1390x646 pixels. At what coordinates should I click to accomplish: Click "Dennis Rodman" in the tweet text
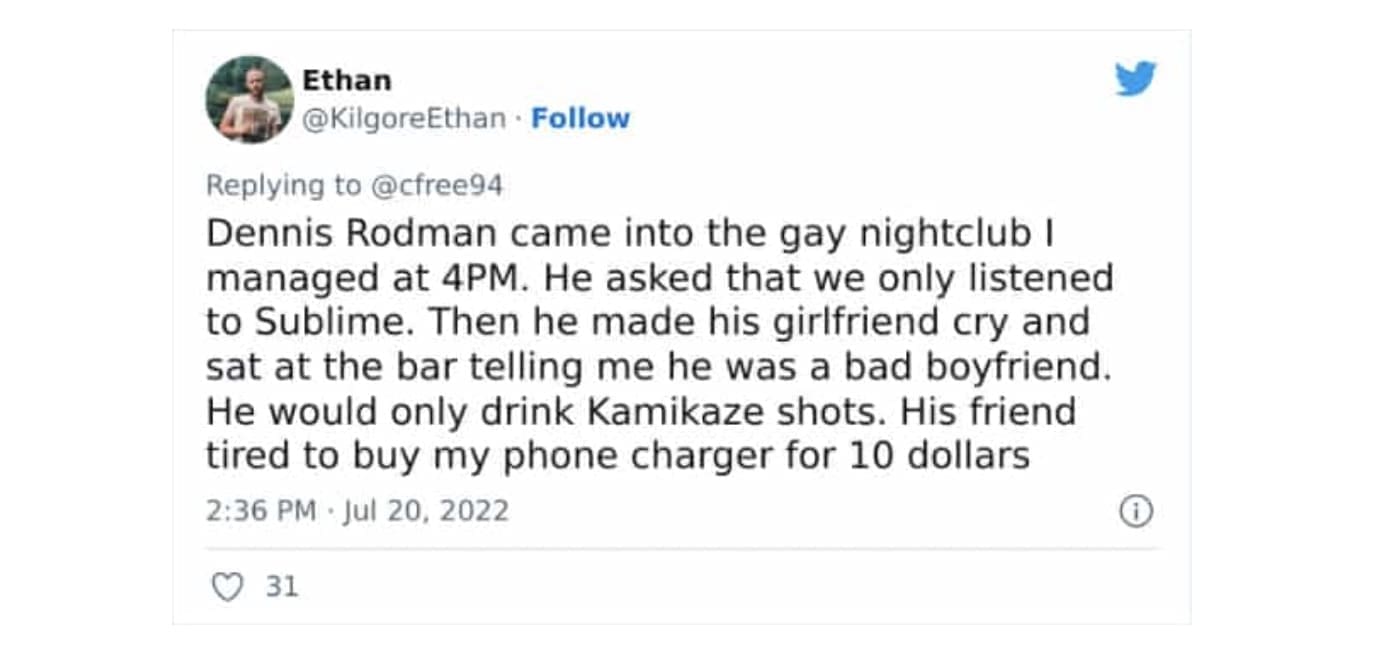pos(350,234)
